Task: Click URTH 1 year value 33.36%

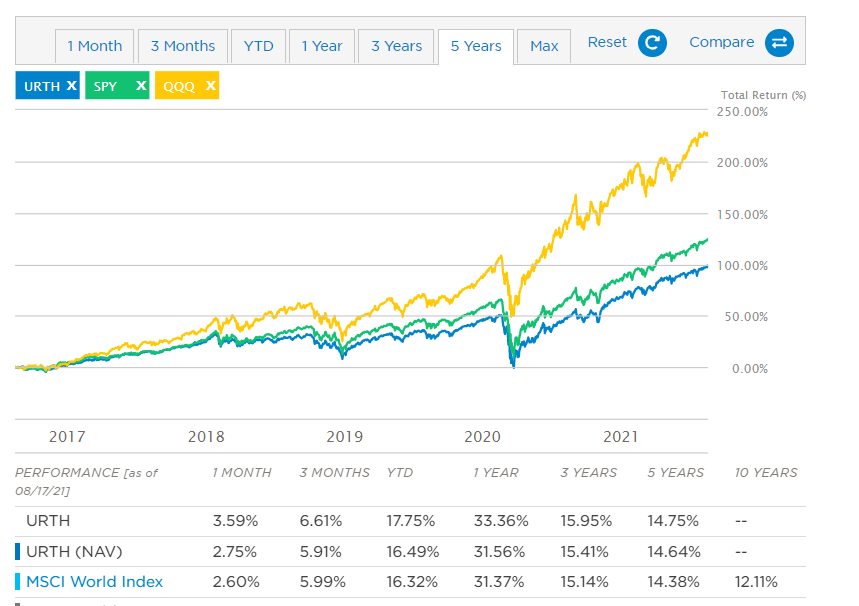Action: [x=501, y=521]
